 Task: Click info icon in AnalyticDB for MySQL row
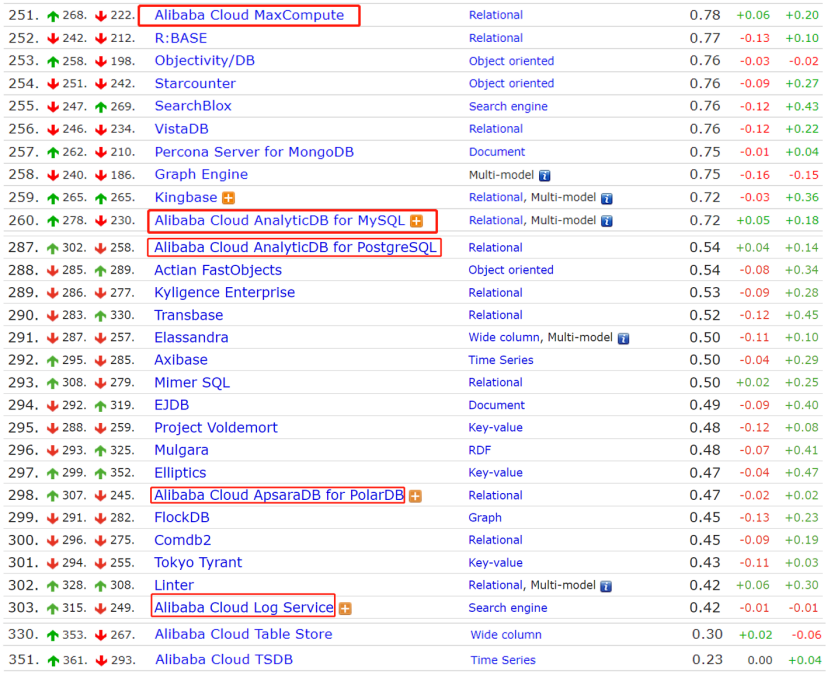click(x=606, y=221)
